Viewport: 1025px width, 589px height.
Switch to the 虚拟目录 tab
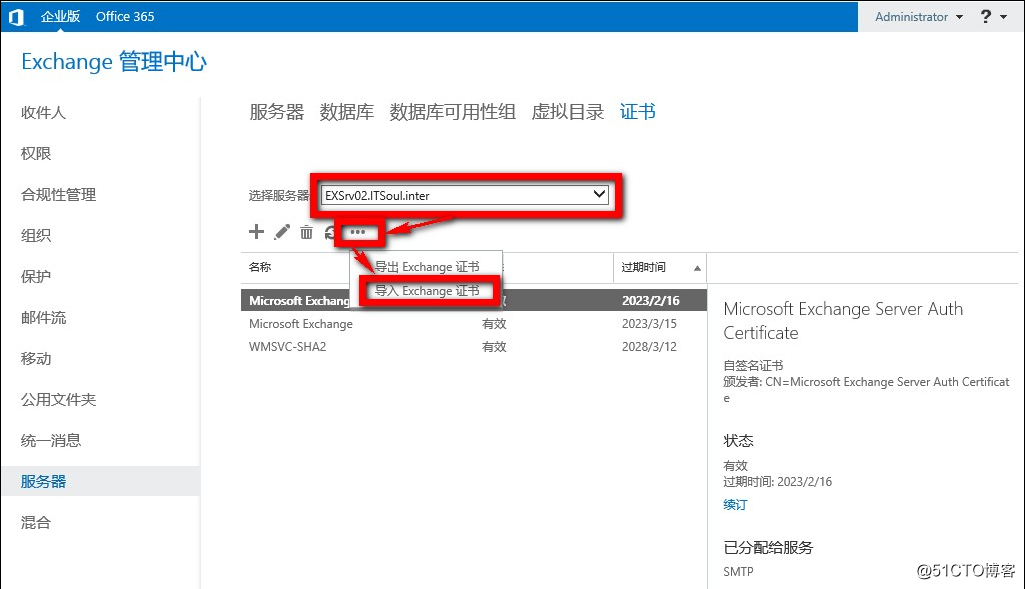click(x=567, y=112)
